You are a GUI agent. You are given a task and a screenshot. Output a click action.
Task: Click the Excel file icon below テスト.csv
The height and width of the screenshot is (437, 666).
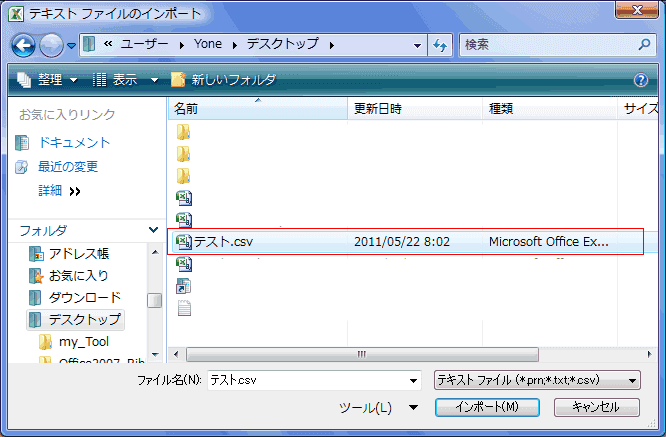(x=184, y=264)
